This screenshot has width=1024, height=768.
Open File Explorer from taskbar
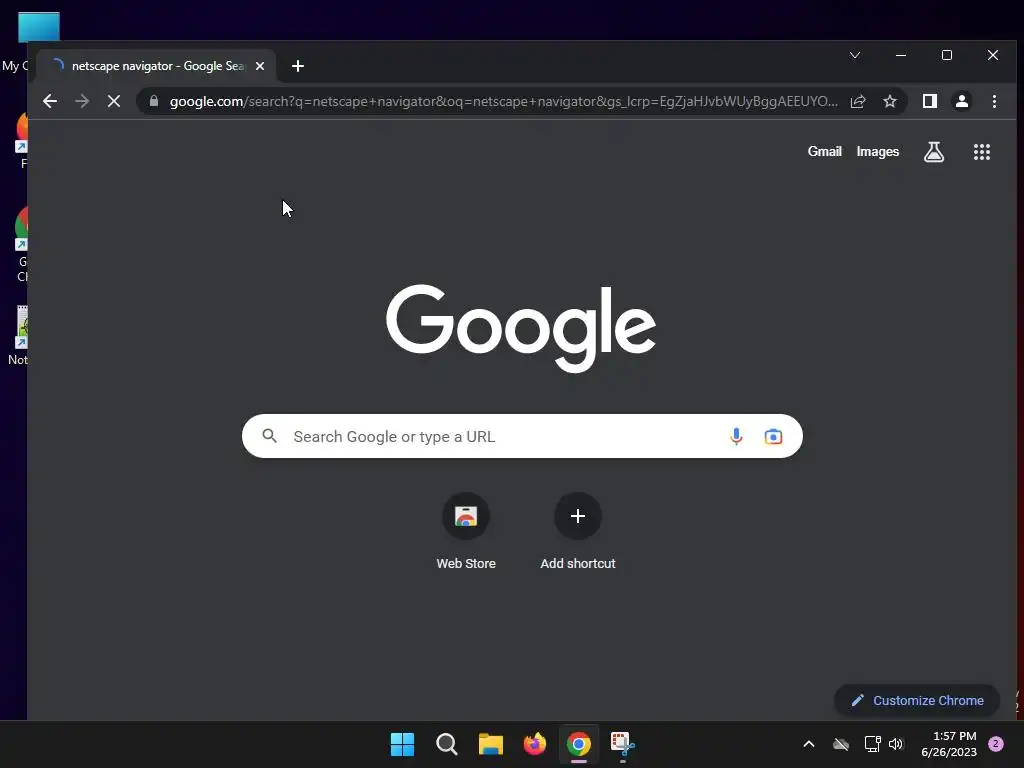[x=490, y=744]
